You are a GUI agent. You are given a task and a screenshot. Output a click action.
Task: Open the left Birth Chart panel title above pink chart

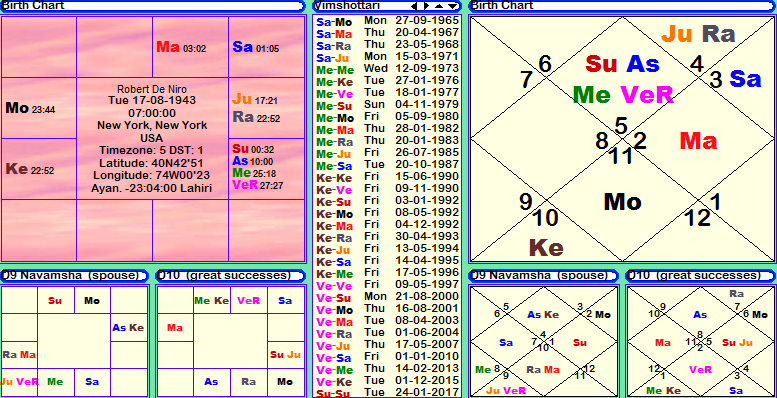coord(33,5)
